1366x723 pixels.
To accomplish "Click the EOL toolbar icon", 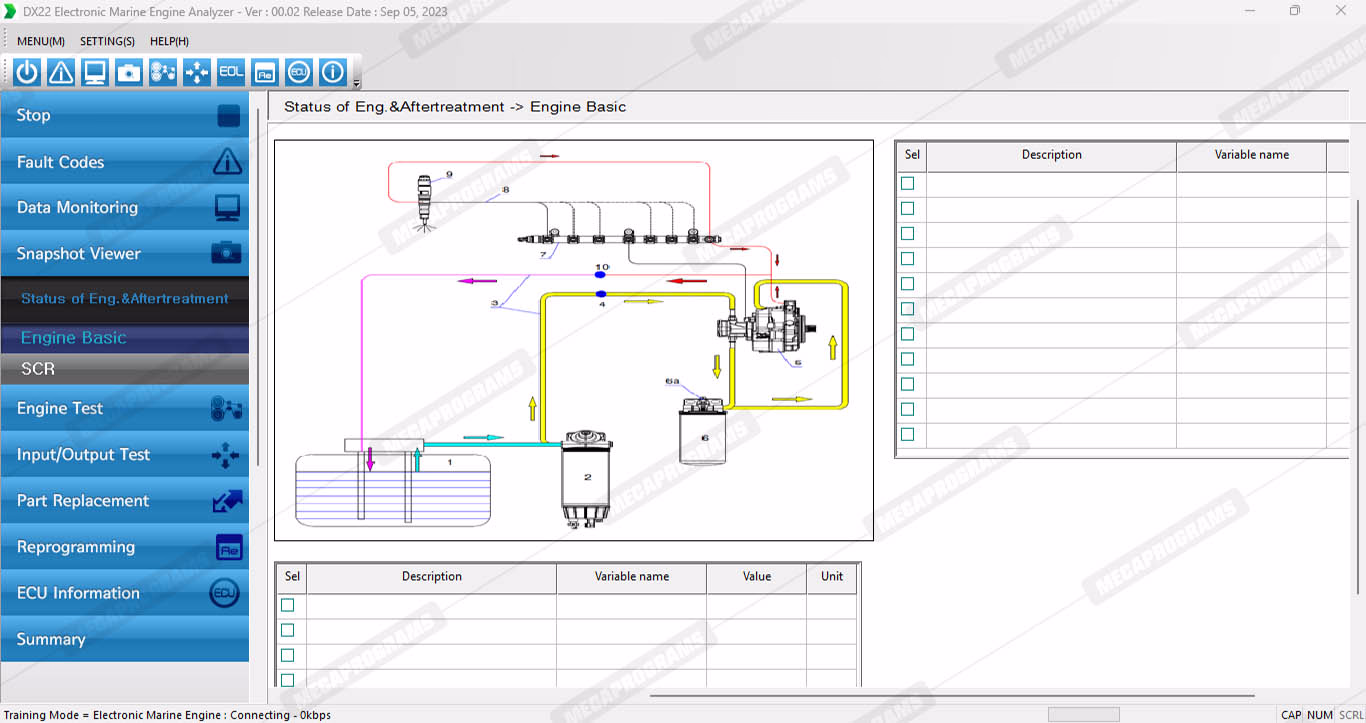I will pyautogui.click(x=231, y=72).
